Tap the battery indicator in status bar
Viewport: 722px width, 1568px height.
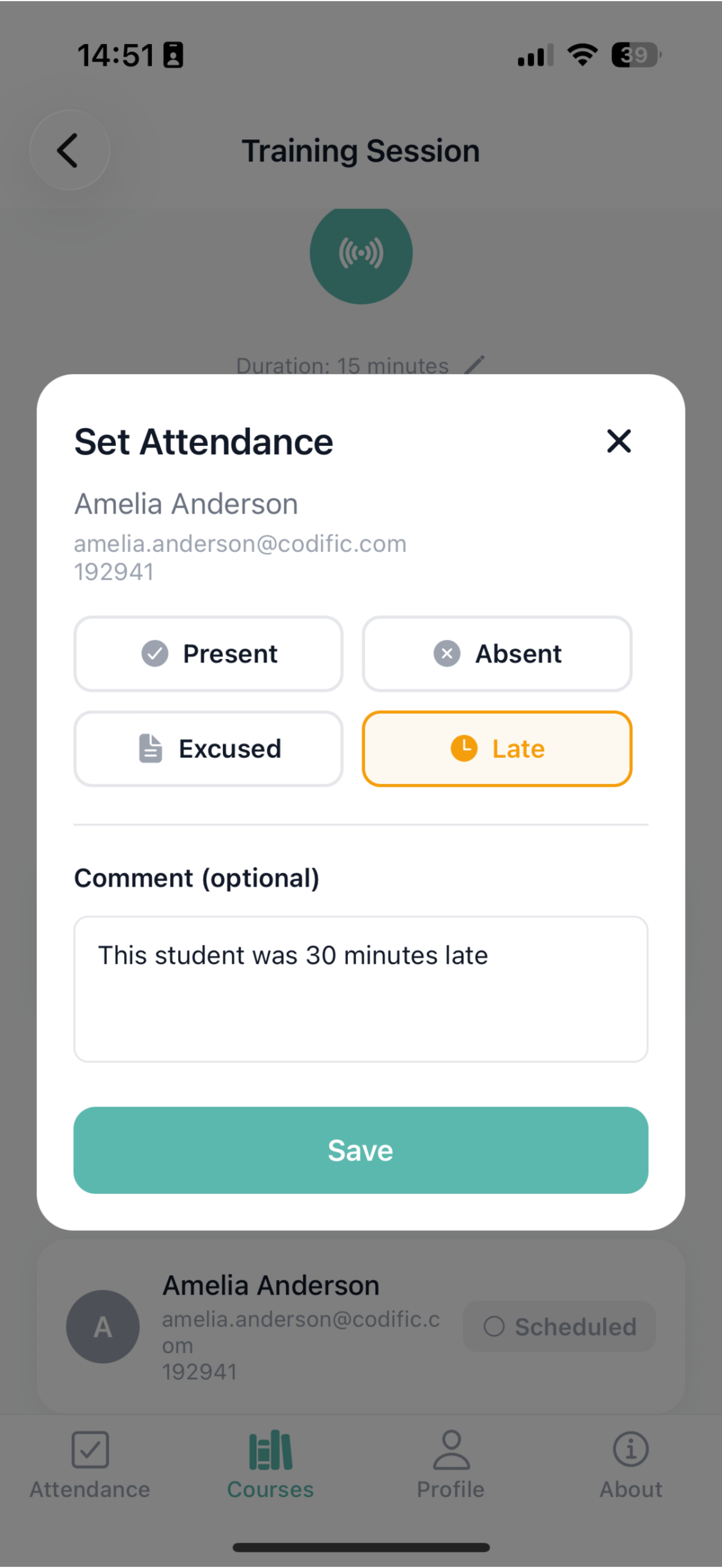pos(636,55)
